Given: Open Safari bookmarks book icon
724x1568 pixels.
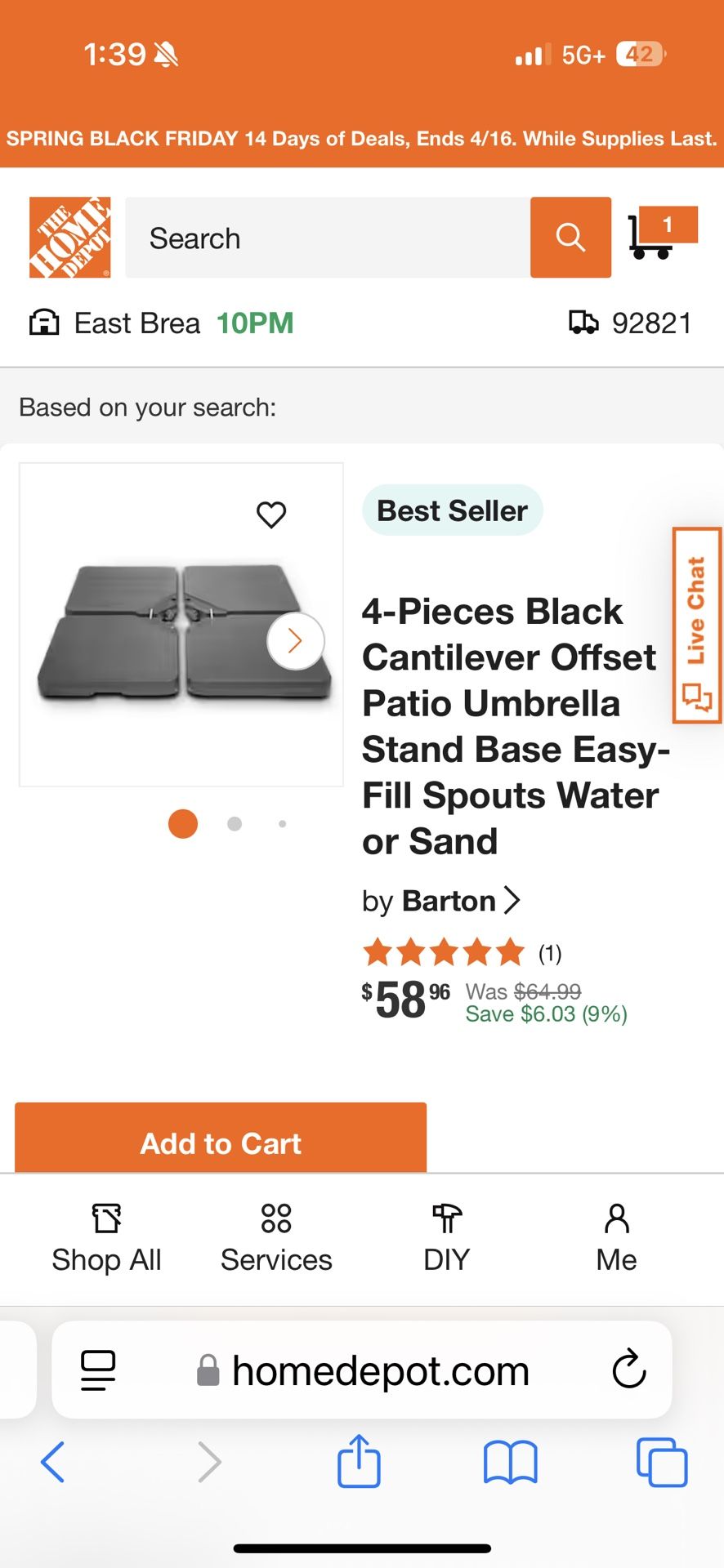Looking at the screenshot, I should click(x=510, y=1461).
